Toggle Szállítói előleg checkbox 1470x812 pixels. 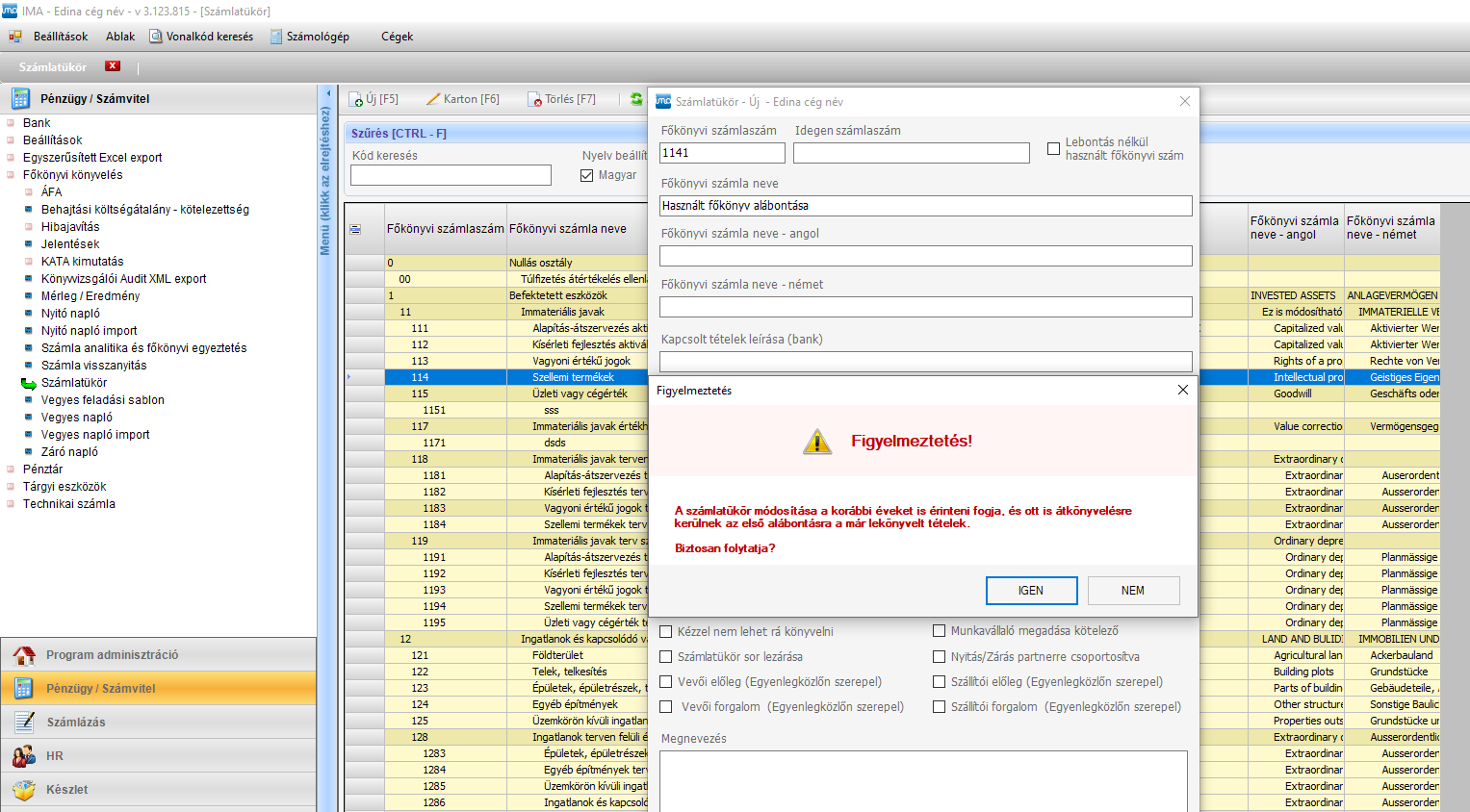click(940, 682)
